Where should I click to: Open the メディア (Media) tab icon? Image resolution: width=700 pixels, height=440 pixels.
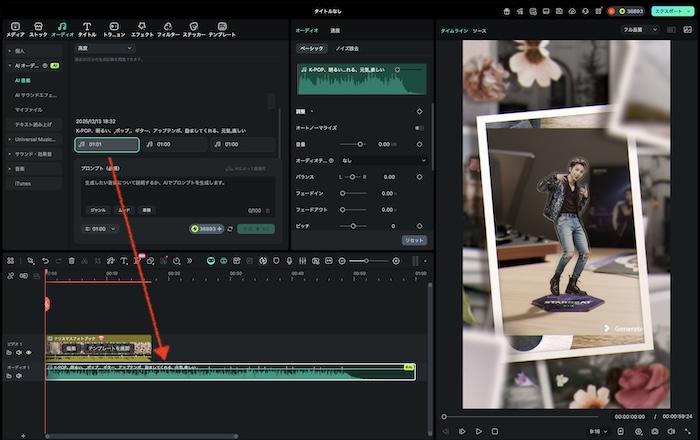click(x=15, y=28)
